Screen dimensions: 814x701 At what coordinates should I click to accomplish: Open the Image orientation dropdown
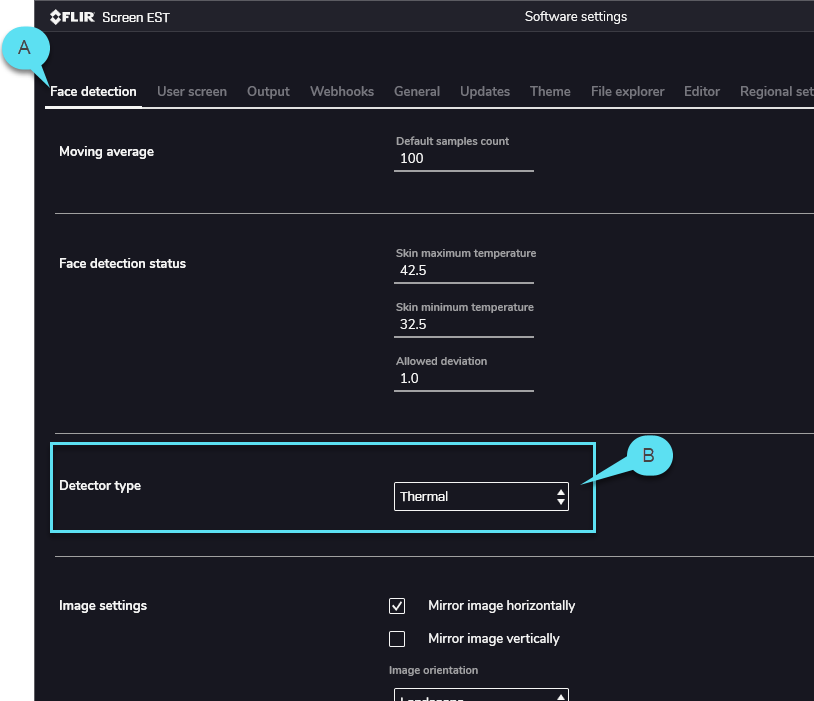[x=481, y=694]
